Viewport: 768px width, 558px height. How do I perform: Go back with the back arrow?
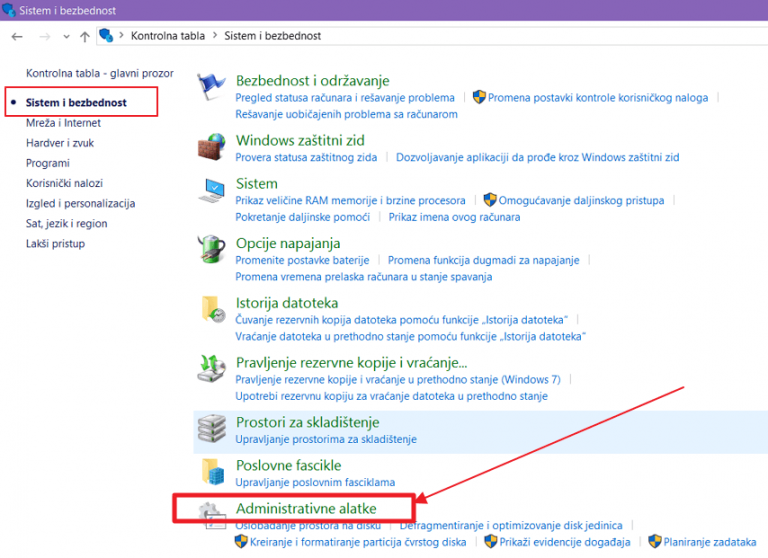pos(17,36)
